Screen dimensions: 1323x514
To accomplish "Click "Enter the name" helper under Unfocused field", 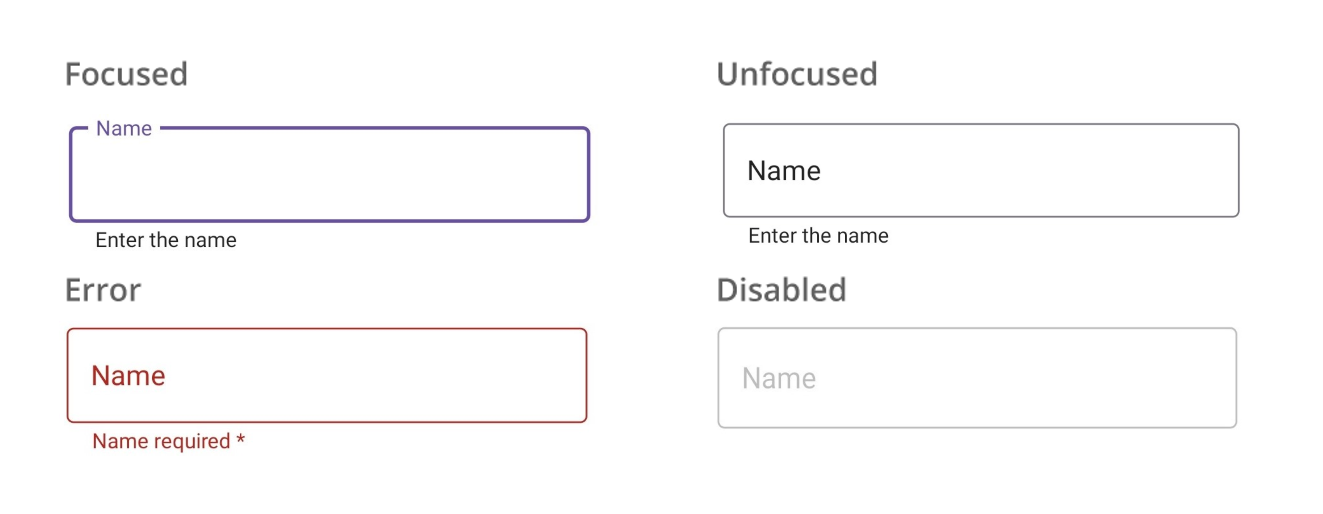I will 818,236.
